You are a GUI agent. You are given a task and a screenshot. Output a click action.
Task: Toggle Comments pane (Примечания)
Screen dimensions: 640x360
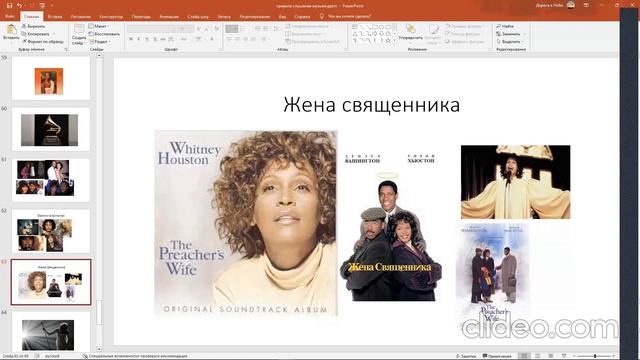[497, 356]
